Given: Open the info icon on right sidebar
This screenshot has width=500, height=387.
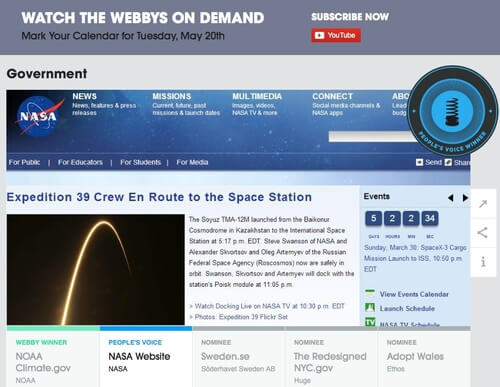Looking at the screenshot, I should 483,262.
